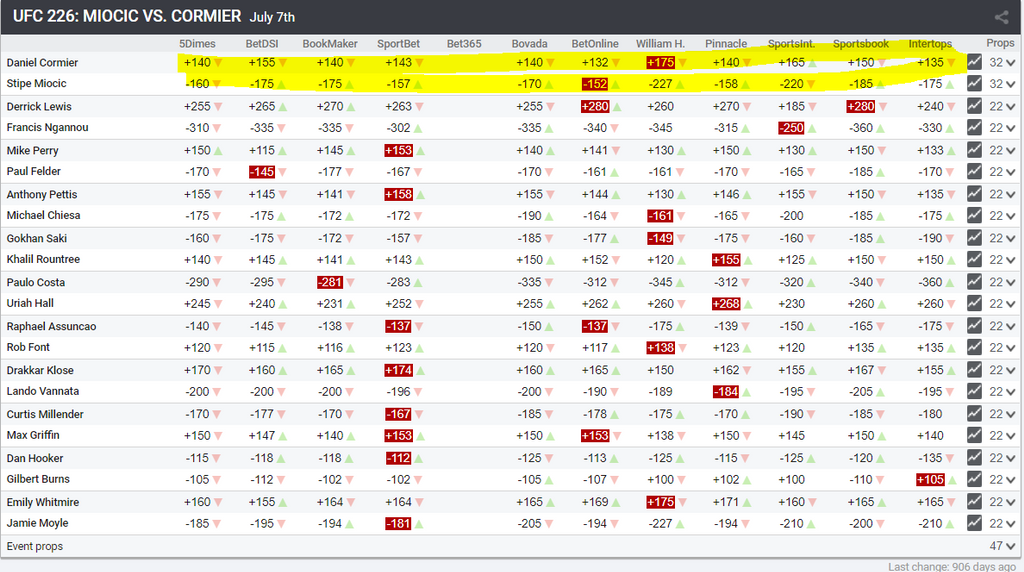
Task: Expand the 22 props for Gokhan Saki
Action: tap(1002, 238)
